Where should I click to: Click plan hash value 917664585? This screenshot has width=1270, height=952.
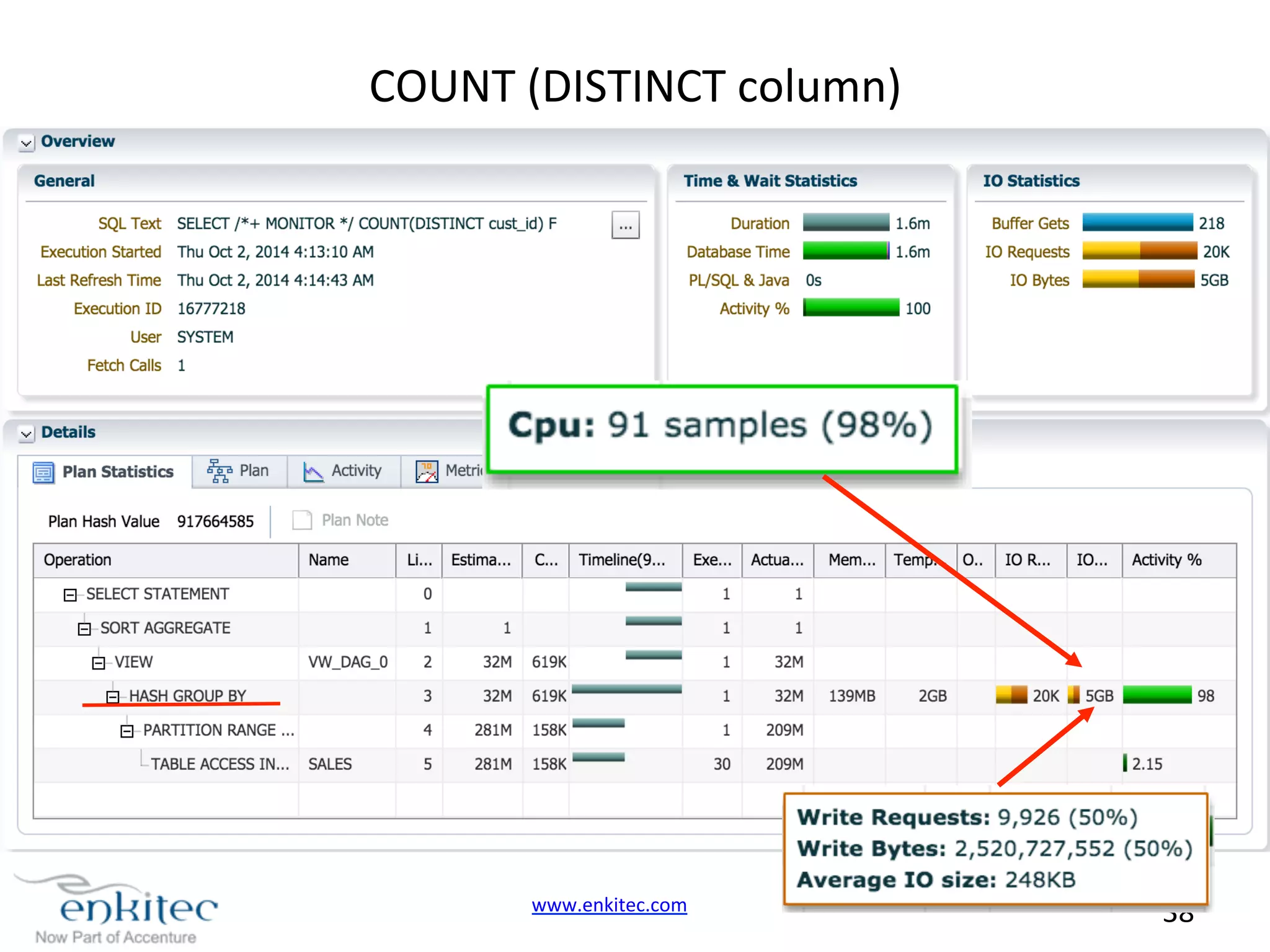(x=215, y=522)
